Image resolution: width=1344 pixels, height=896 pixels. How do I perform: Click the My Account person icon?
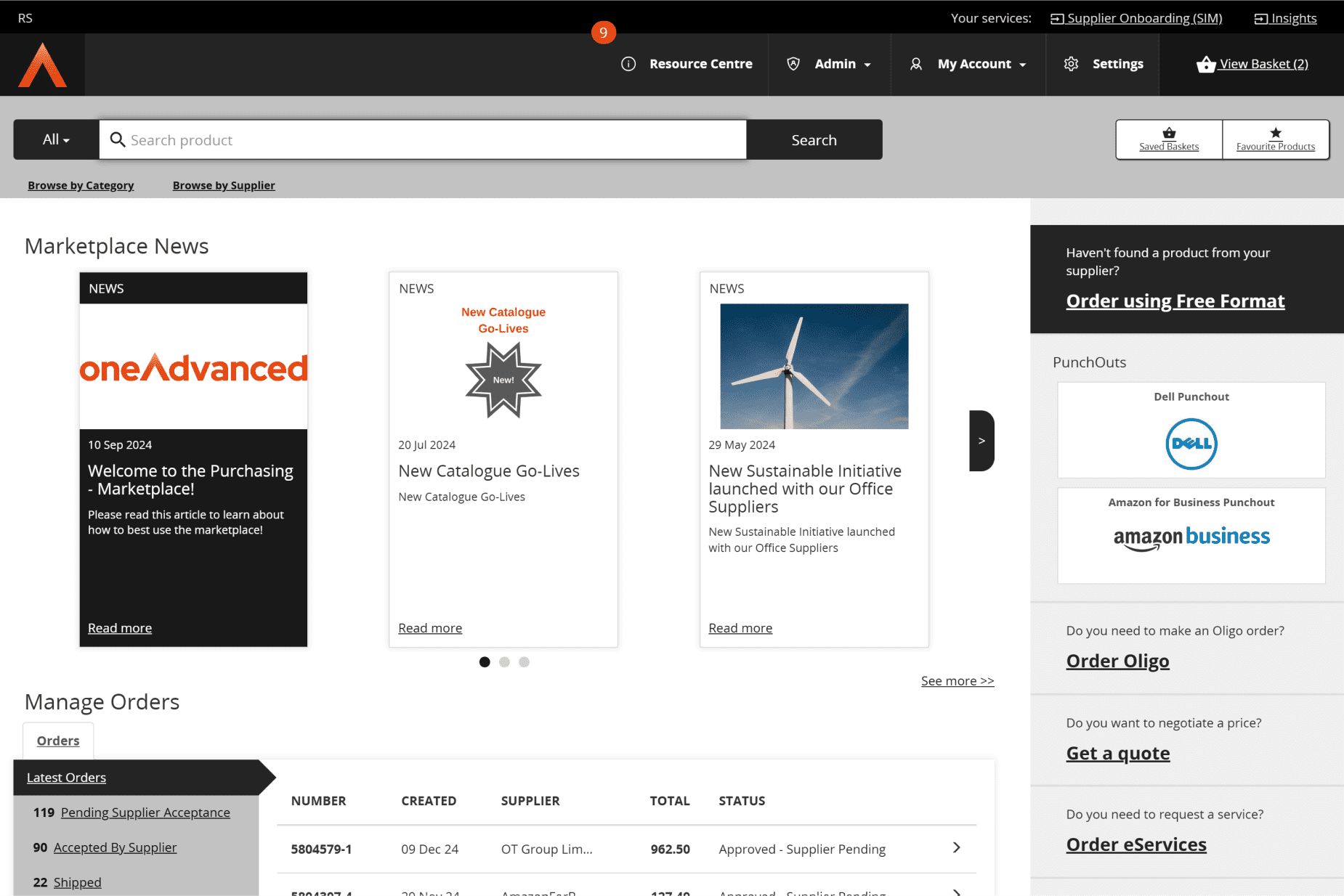pos(916,64)
